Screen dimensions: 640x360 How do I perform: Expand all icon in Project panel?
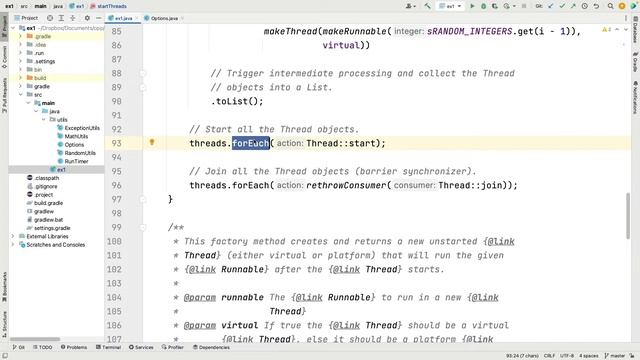(61, 18)
